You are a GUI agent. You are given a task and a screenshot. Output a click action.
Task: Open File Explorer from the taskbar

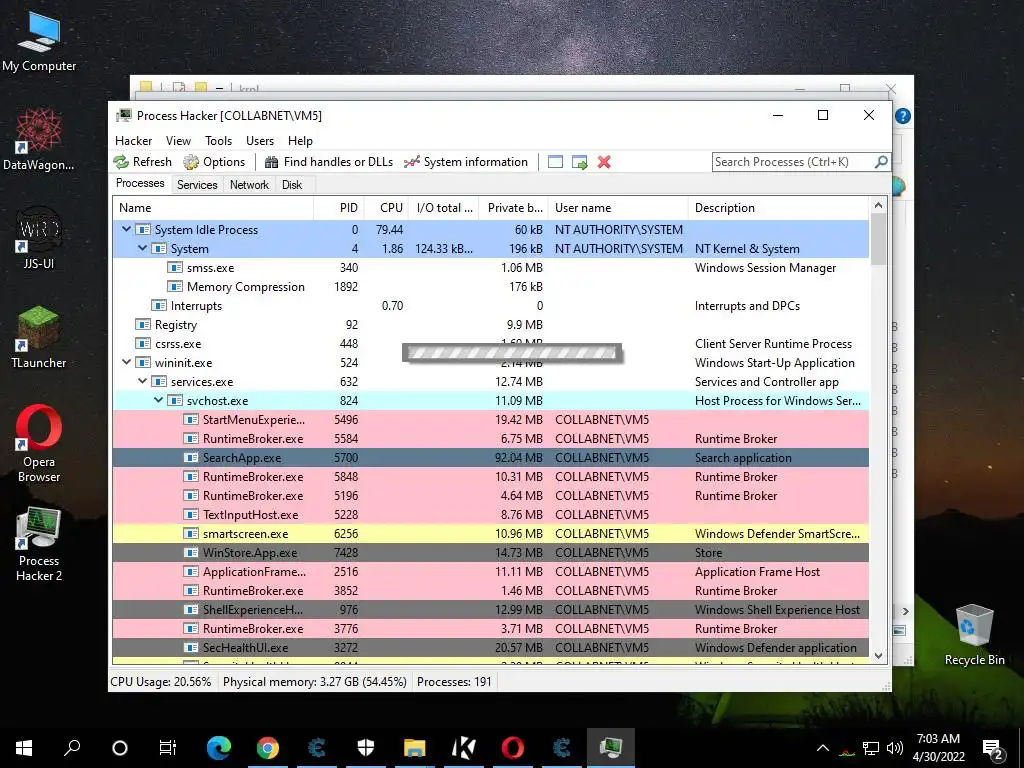(x=415, y=748)
